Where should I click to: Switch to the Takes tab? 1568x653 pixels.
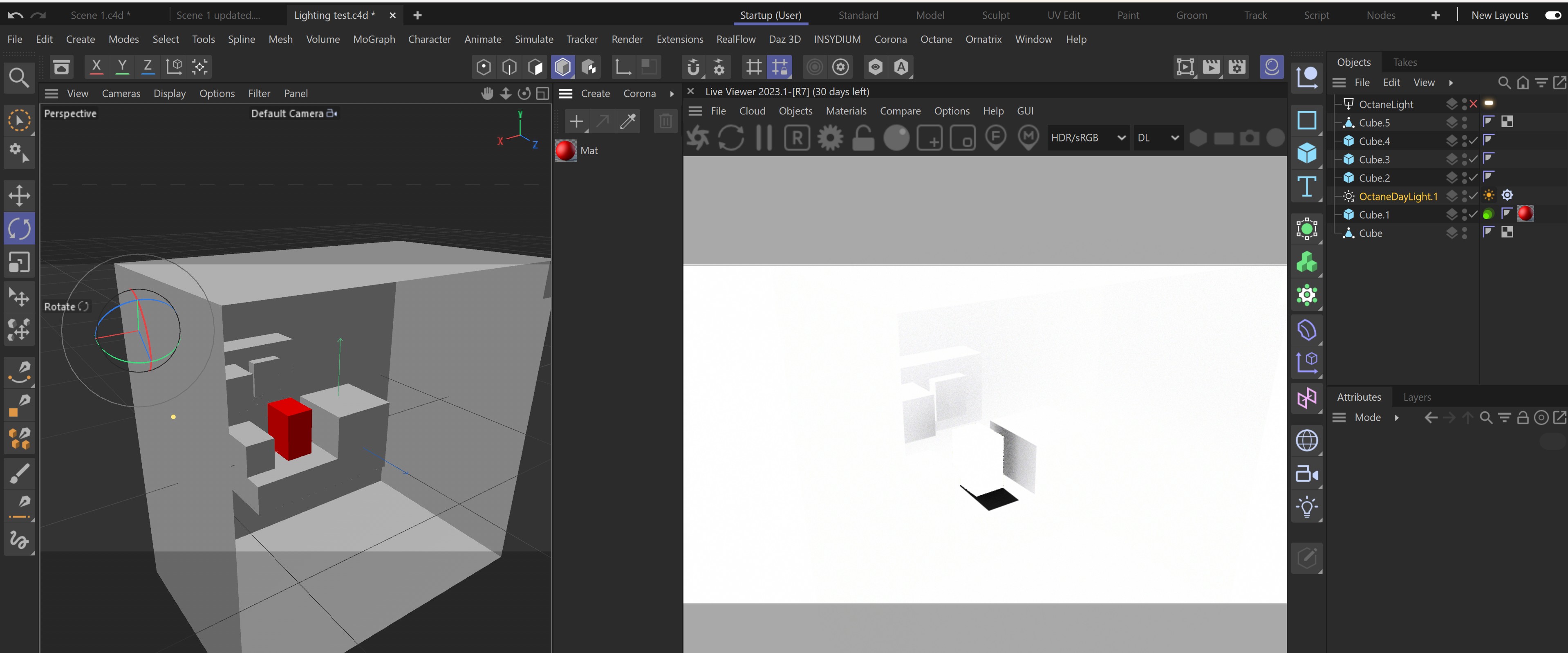pos(1404,62)
